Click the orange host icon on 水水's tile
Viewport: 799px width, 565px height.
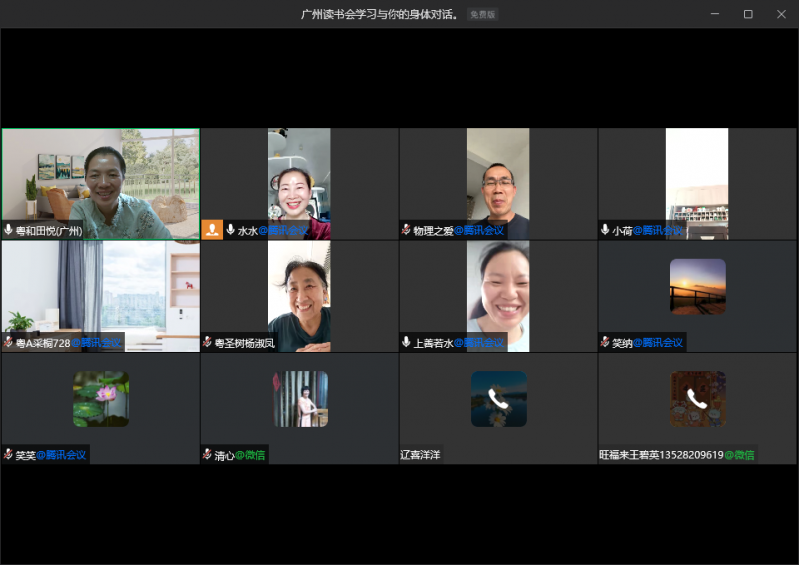pos(212,230)
